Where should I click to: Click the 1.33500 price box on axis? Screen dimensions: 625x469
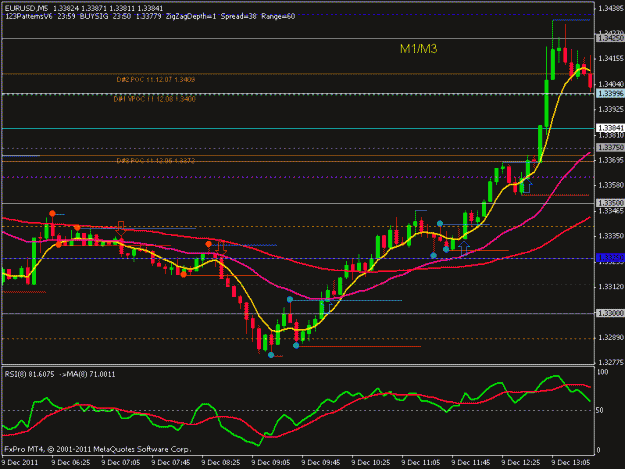(x=610, y=203)
